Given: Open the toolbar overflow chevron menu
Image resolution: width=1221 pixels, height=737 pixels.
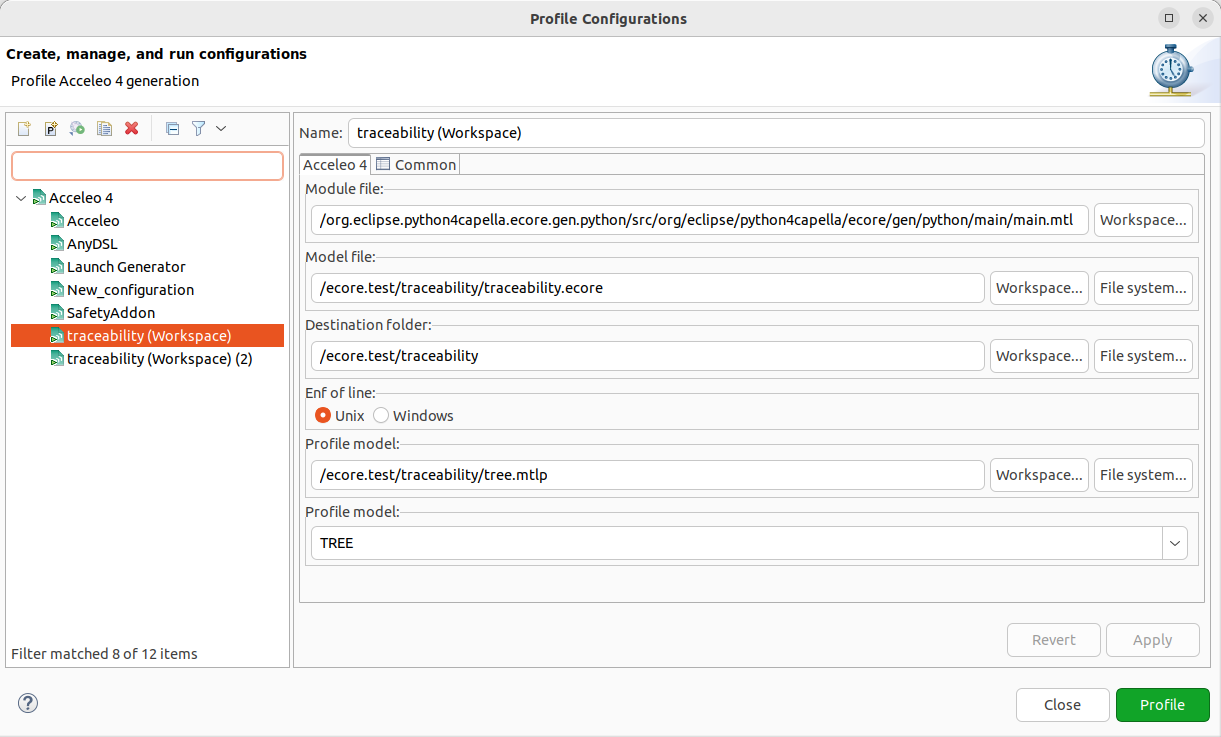Looking at the screenshot, I should pyautogui.click(x=221, y=128).
